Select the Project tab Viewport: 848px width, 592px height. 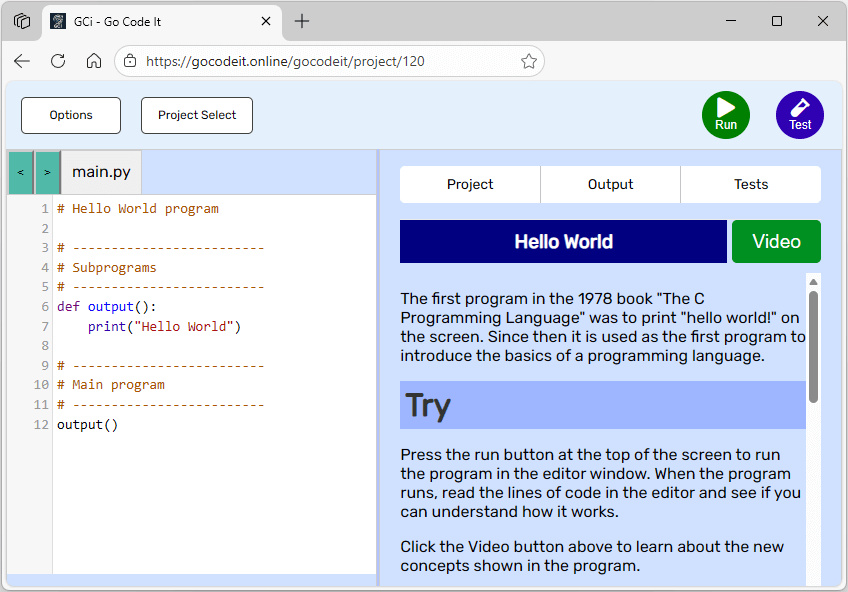point(470,184)
